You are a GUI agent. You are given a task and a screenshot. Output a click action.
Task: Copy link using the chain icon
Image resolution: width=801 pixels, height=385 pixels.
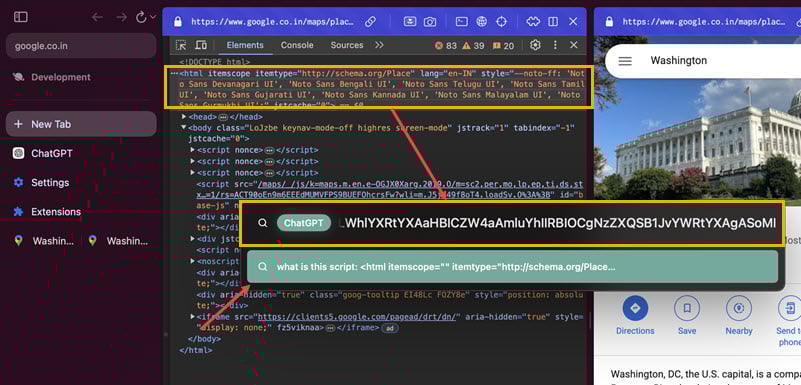click(370, 21)
